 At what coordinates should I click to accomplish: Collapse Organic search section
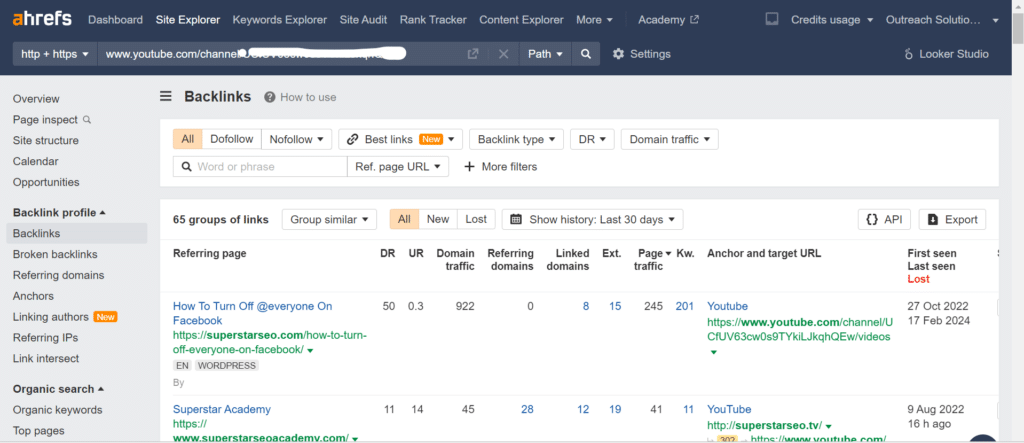click(x=59, y=389)
